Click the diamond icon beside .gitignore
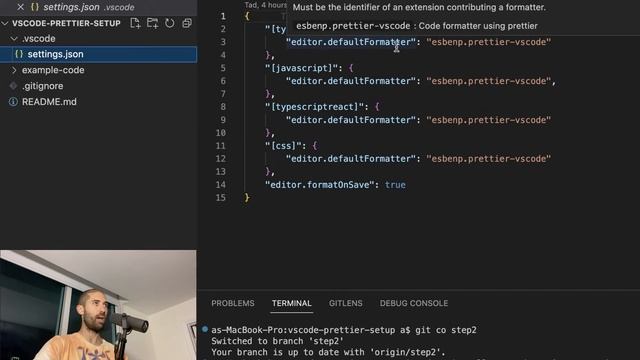 (13, 86)
